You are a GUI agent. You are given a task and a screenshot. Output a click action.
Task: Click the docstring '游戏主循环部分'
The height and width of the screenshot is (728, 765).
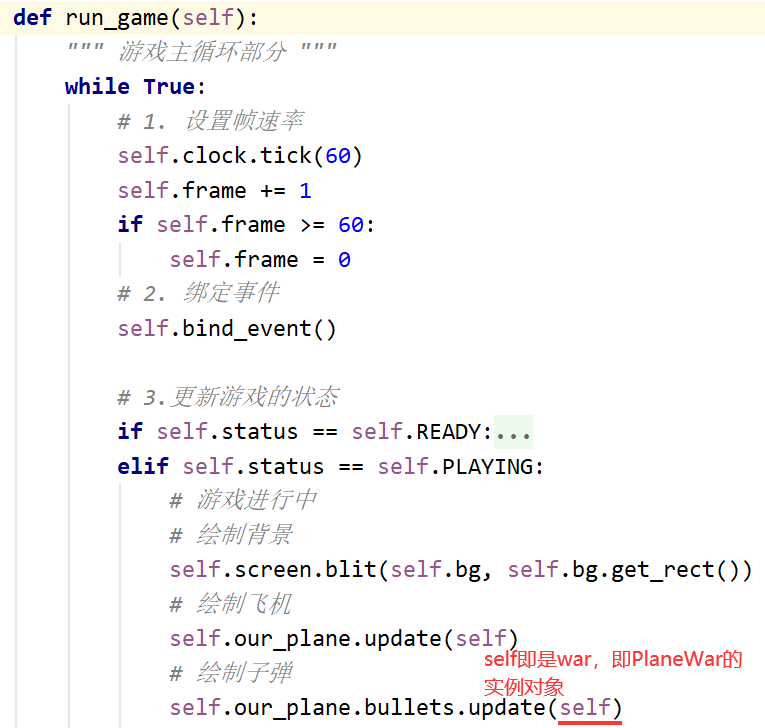(202, 52)
